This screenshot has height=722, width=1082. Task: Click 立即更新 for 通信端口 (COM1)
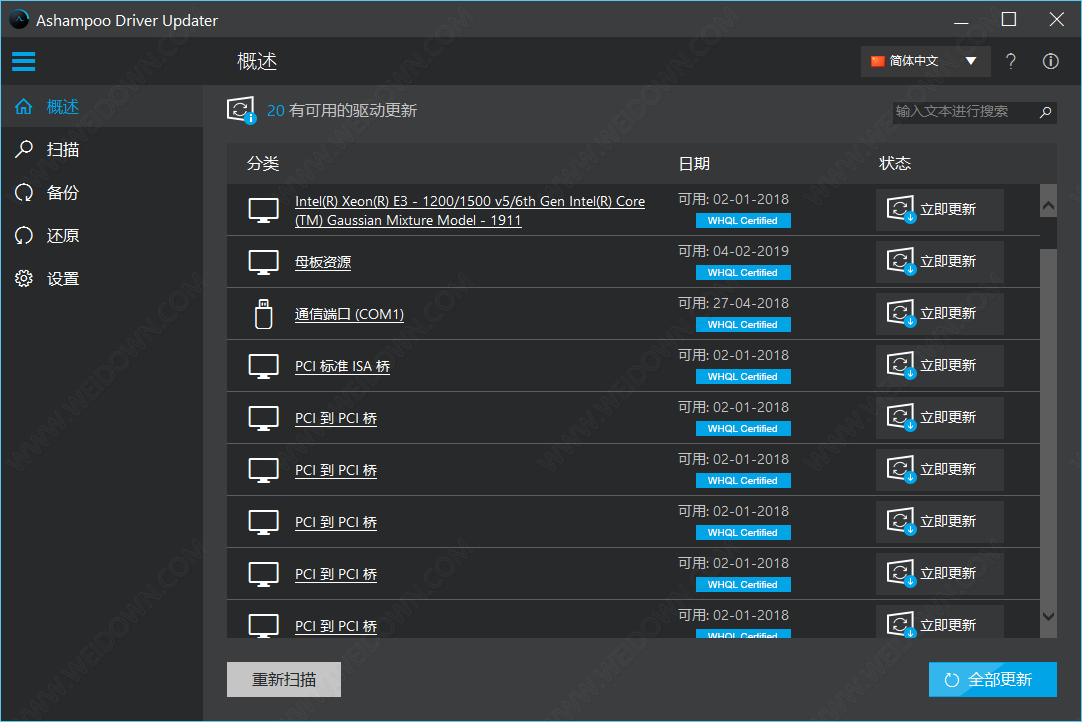(939, 313)
